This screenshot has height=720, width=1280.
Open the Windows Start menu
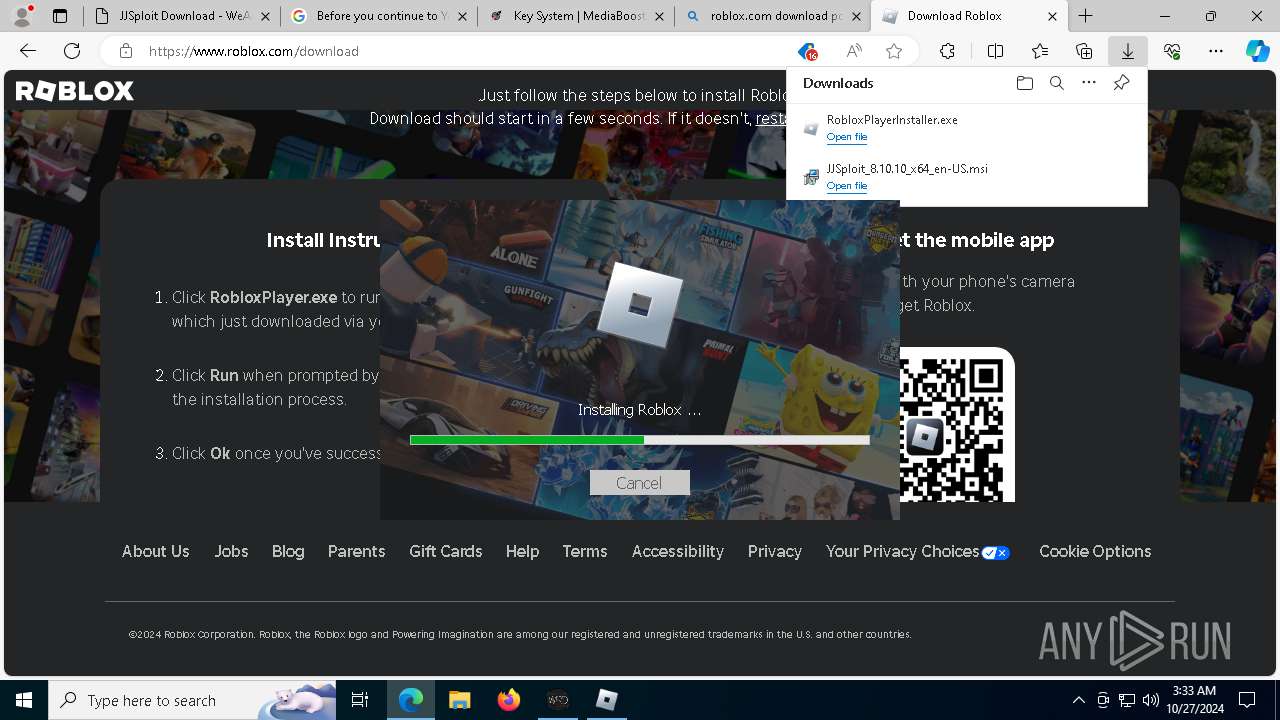point(24,700)
